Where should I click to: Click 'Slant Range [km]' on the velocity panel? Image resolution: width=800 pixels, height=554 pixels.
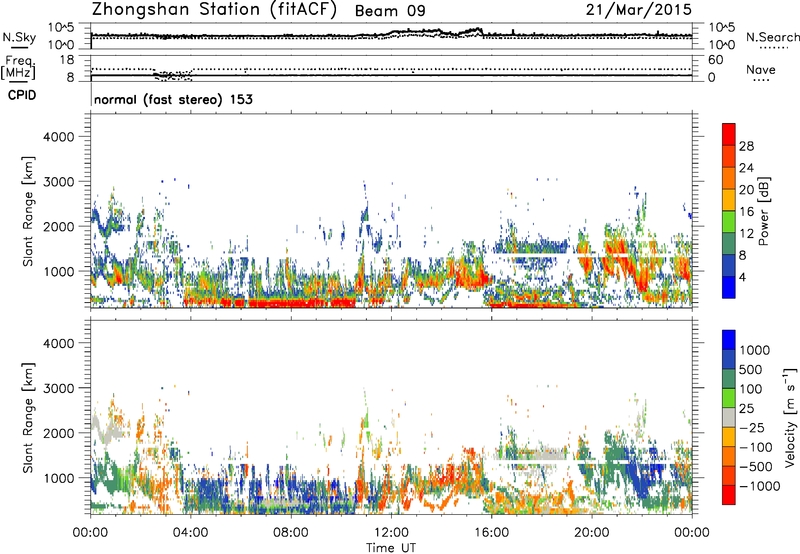coord(28,417)
